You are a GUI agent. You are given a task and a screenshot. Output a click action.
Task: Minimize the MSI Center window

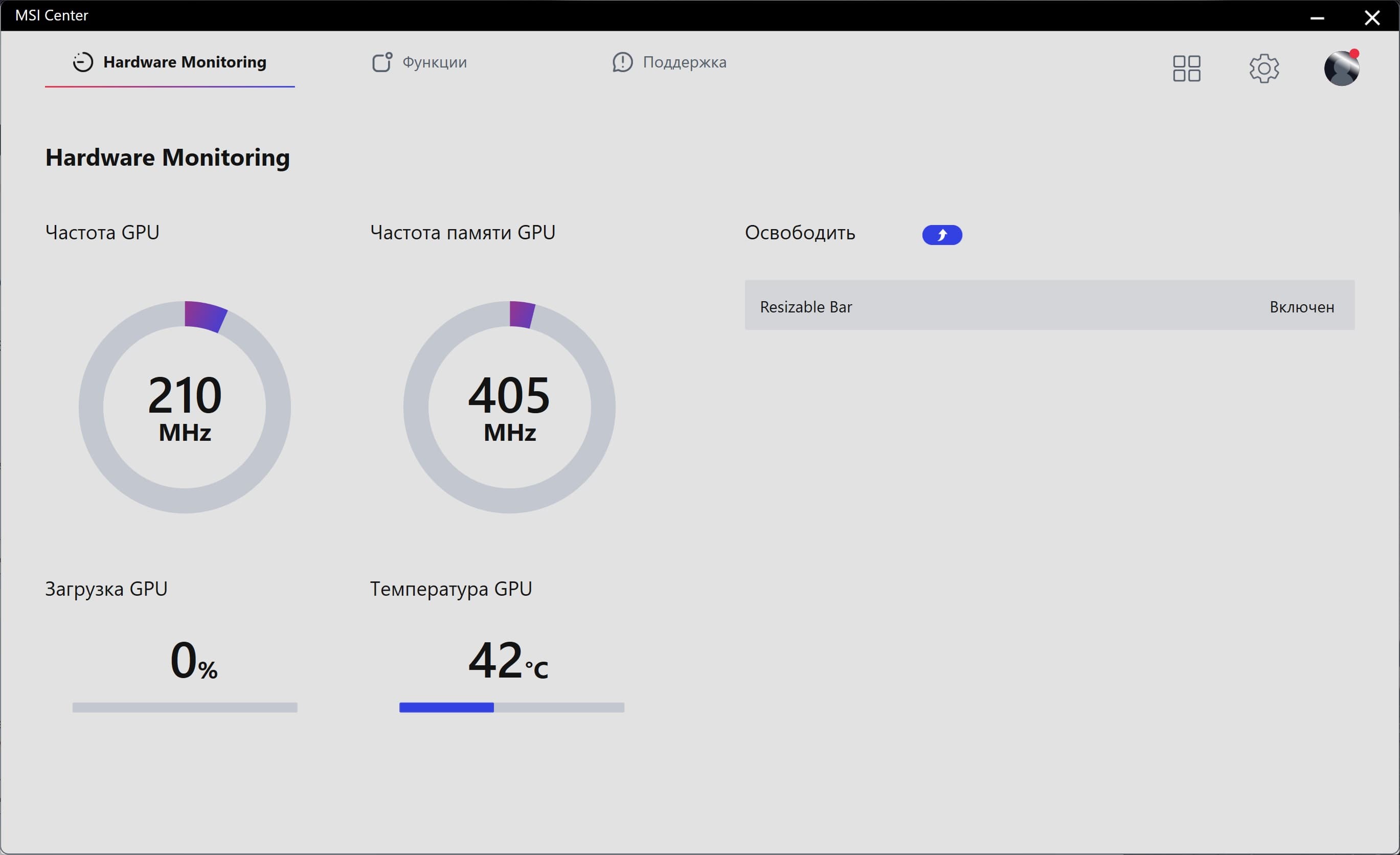[1317, 17]
